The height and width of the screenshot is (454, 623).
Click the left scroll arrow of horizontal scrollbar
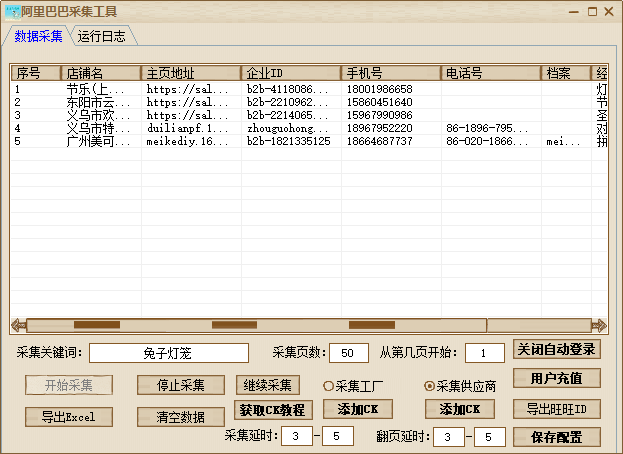[x=18, y=325]
